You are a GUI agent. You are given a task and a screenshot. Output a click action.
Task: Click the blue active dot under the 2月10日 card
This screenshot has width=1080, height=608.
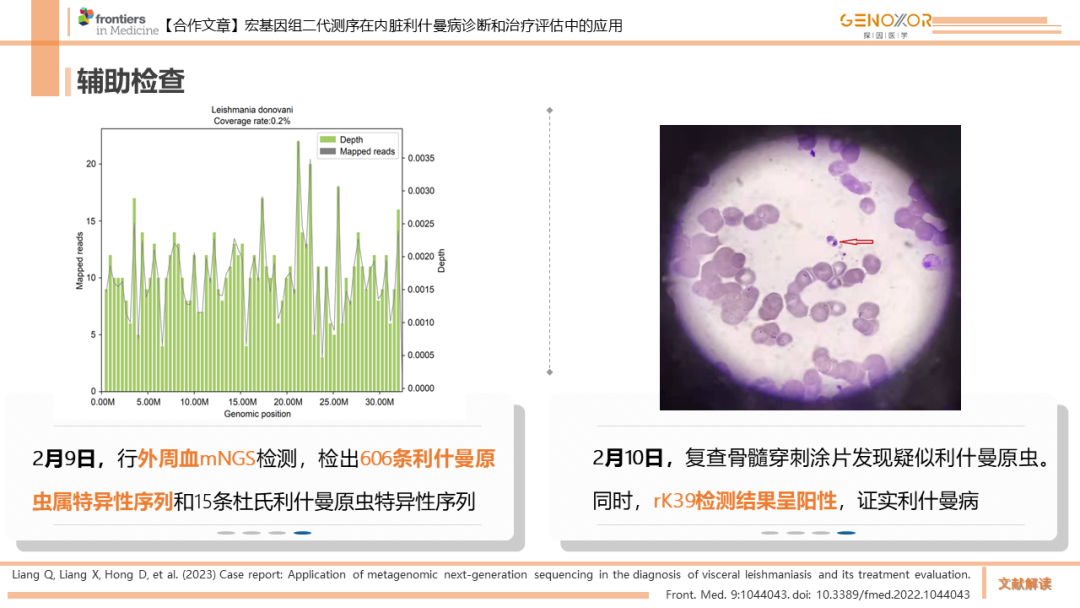847,533
